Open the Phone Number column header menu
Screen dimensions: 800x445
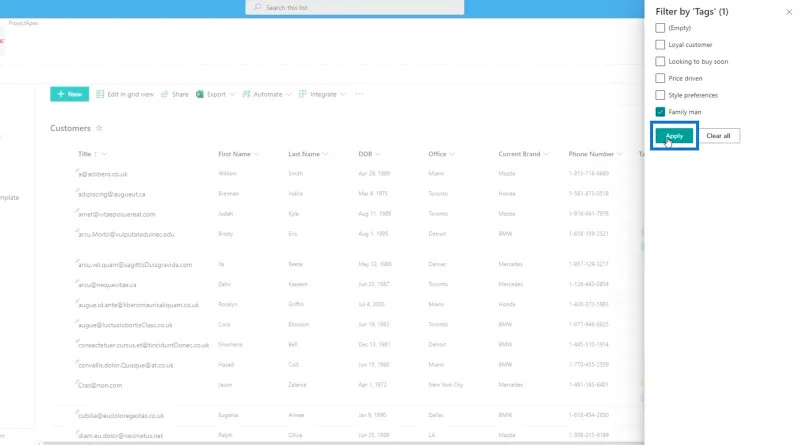(x=595, y=154)
